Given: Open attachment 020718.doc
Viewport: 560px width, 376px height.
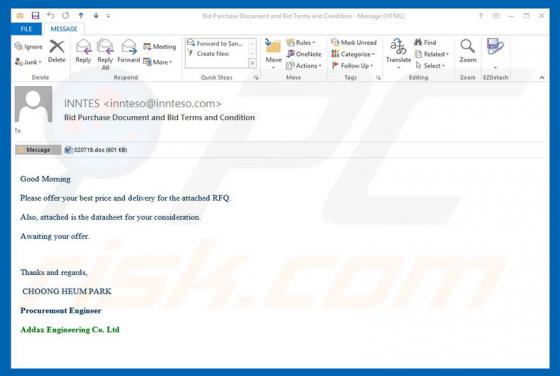Looking at the screenshot, I should click(96, 150).
